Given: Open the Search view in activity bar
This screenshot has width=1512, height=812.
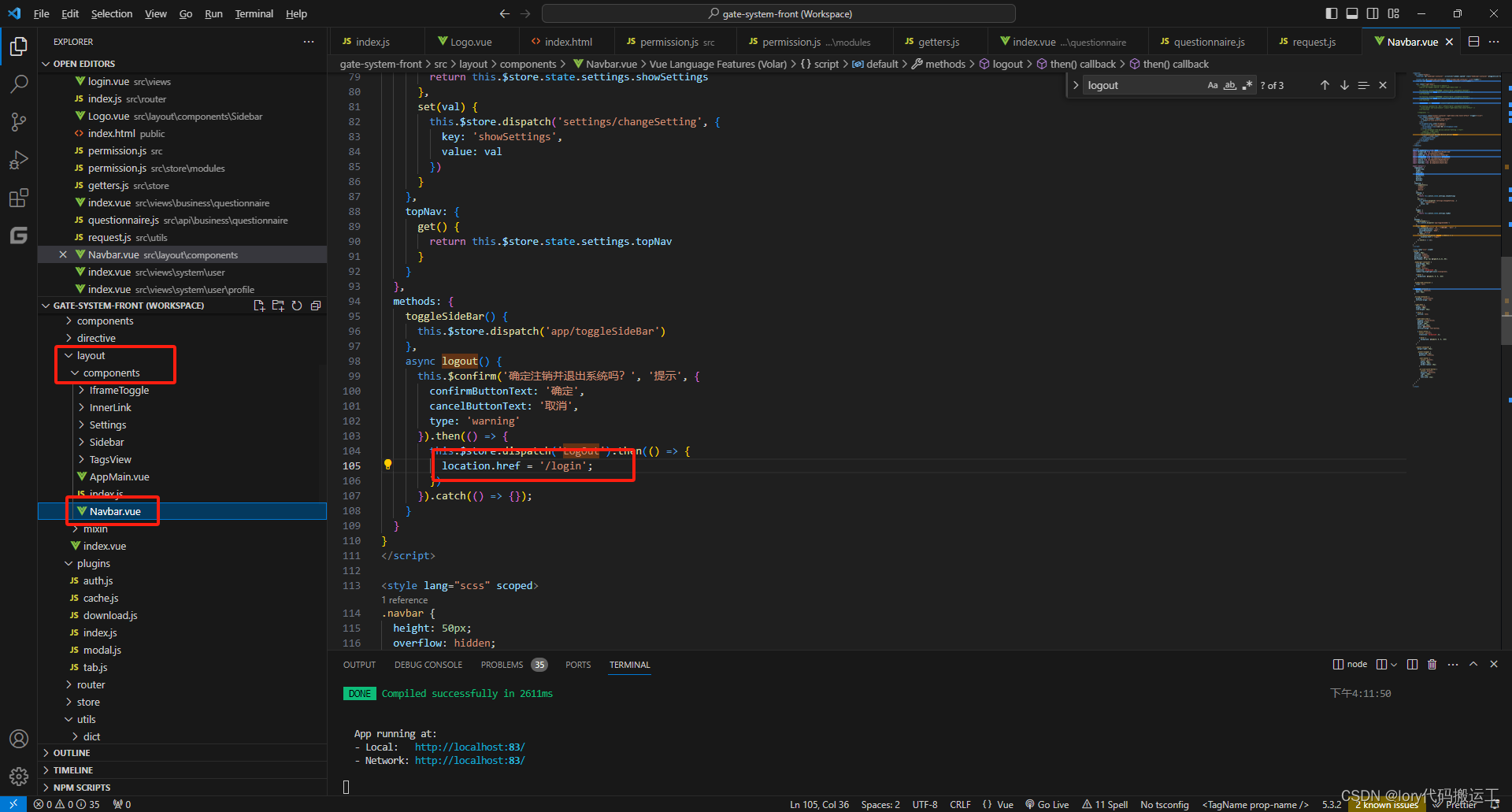Looking at the screenshot, I should pos(19,83).
